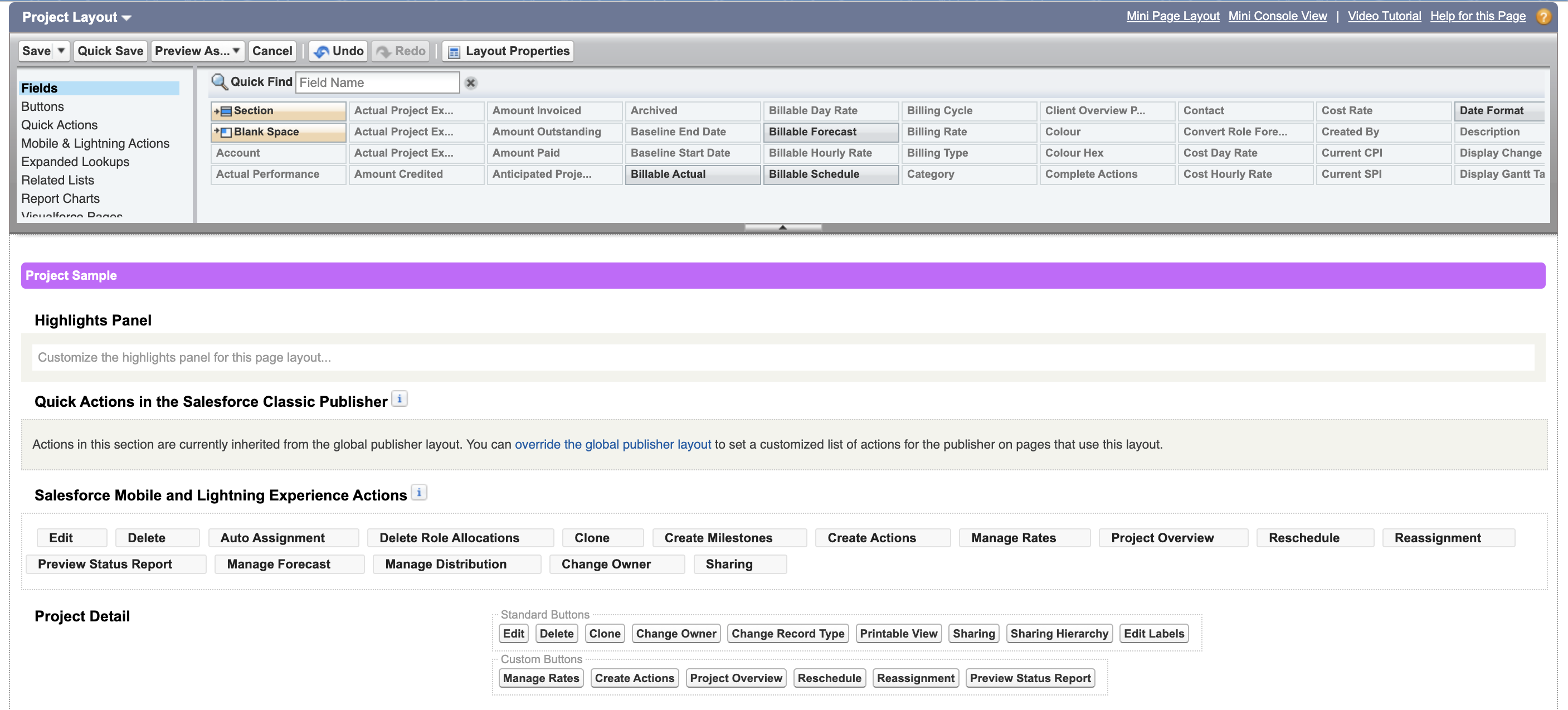Click the Undo button

click(338, 51)
